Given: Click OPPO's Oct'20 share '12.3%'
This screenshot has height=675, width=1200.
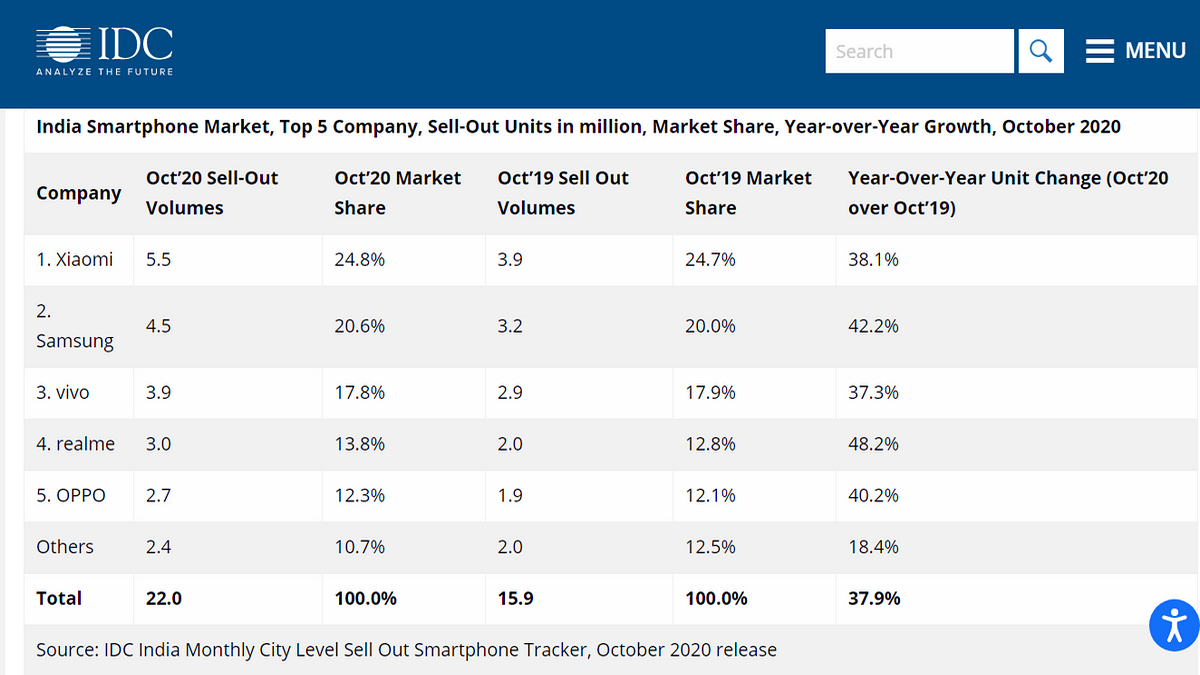Looking at the screenshot, I should [x=360, y=496].
